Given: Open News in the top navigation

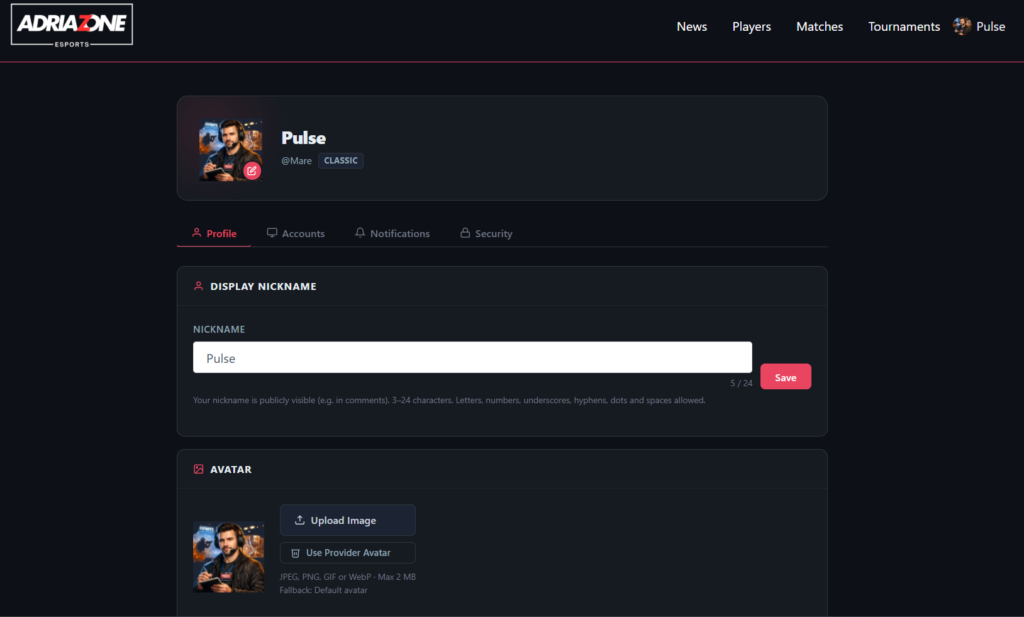Looking at the screenshot, I should click(x=691, y=27).
